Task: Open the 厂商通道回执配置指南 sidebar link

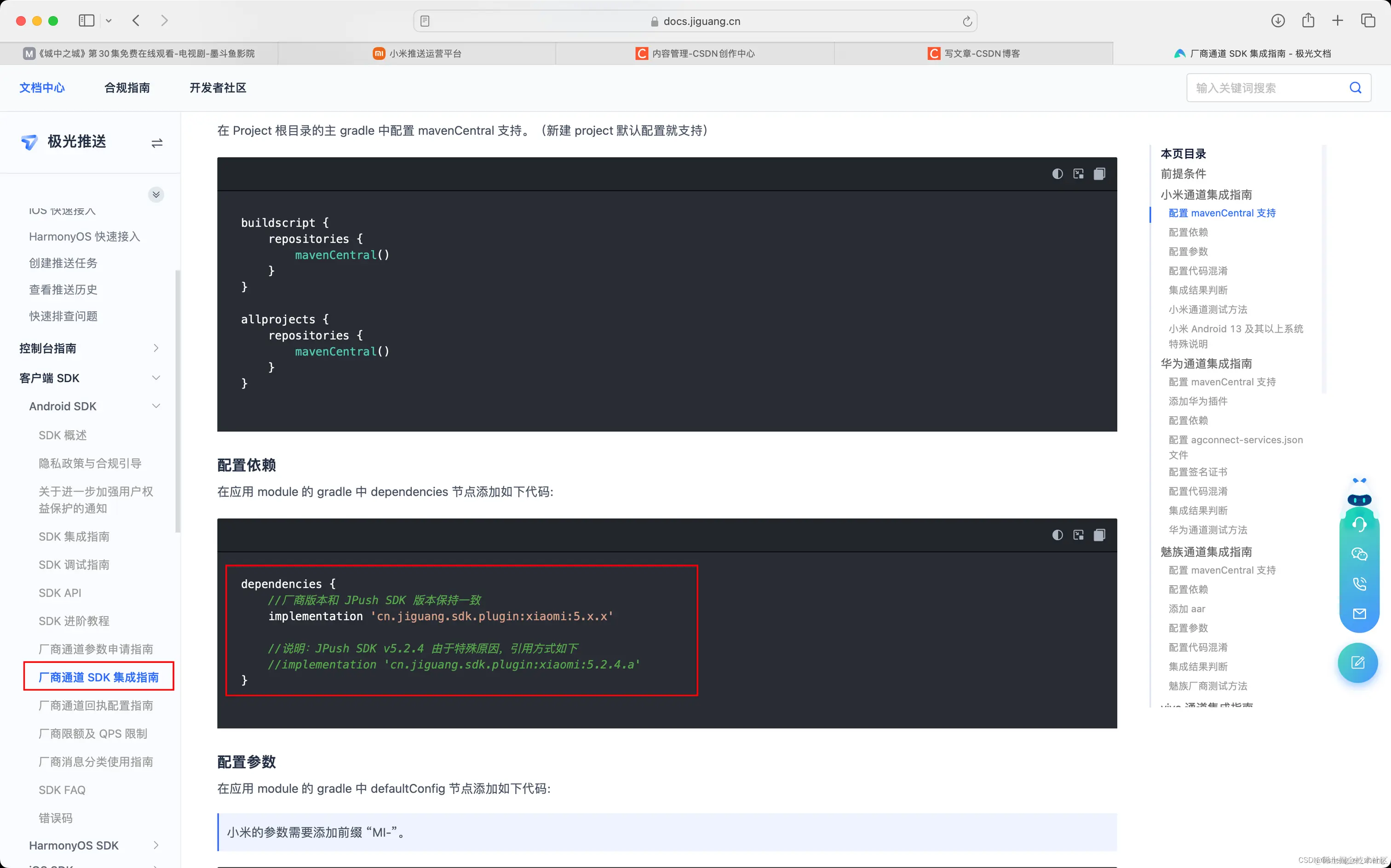Action: tap(96, 706)
